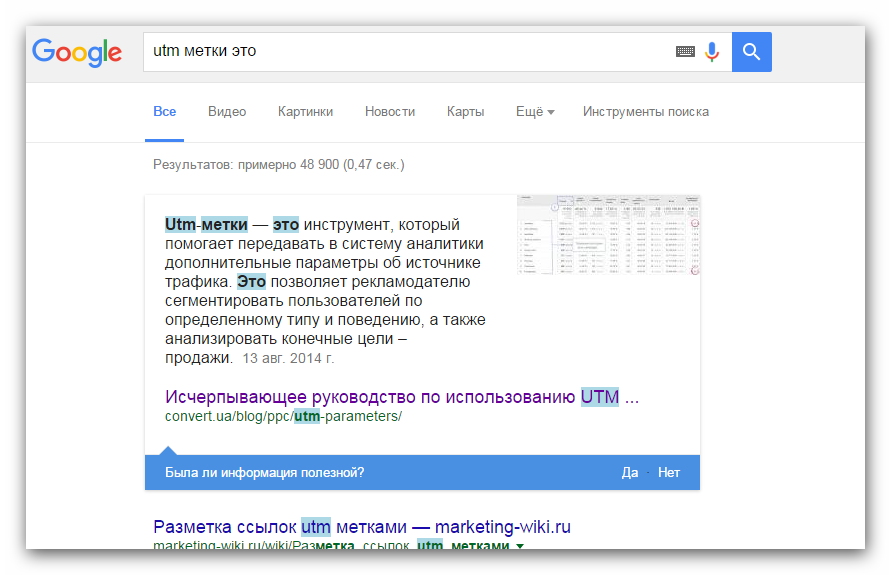Click the snippet date '13 авг. 2014 г.'
Image resolution: width=891 pixels, height=575 pixels.
(288, 359)
